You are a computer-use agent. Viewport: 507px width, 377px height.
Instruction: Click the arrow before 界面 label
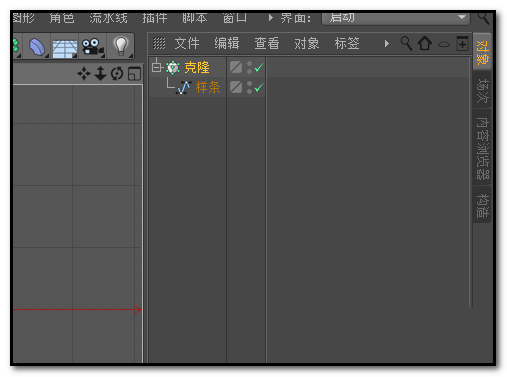271,18
